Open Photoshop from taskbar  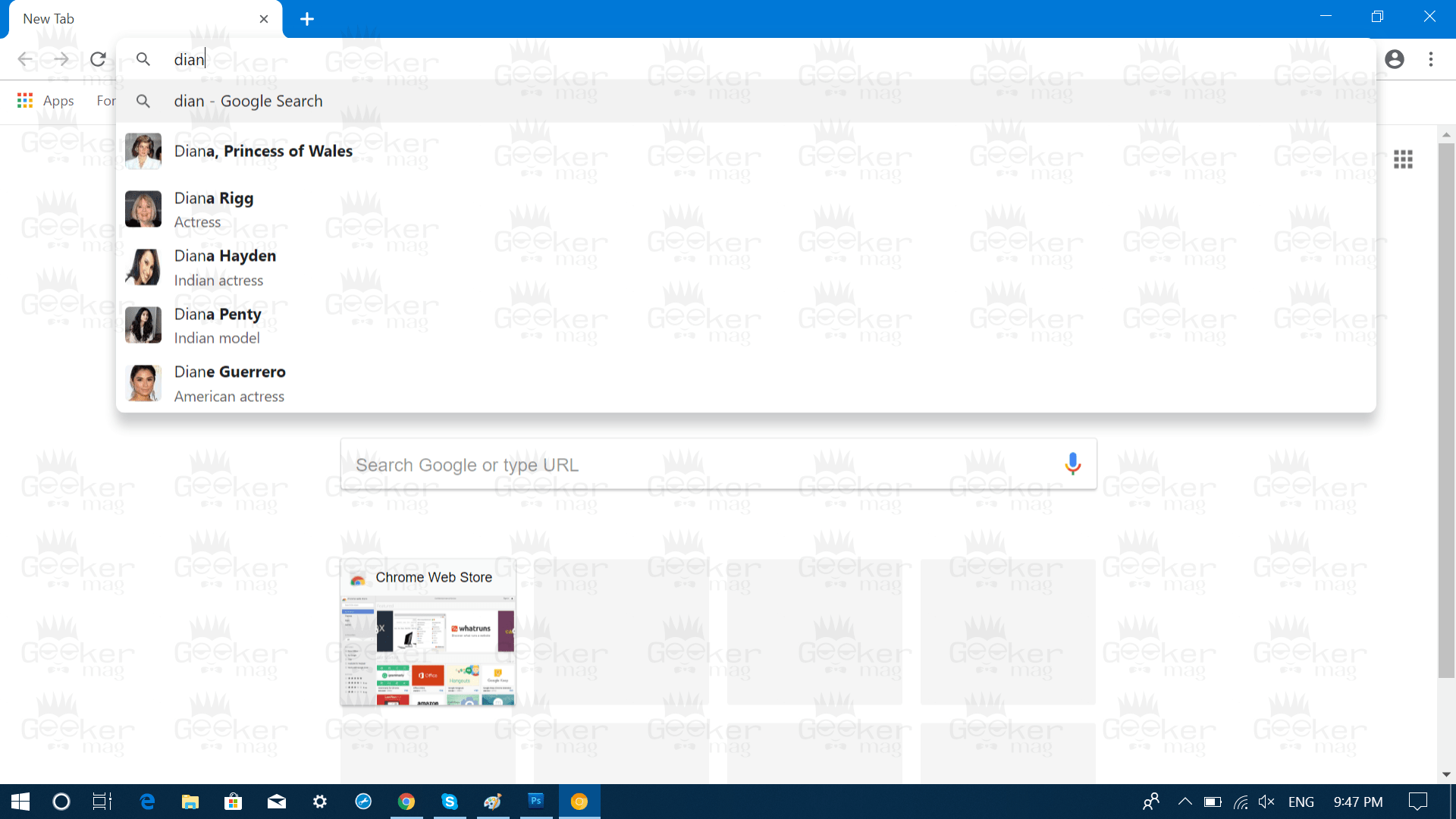[536, 802]
